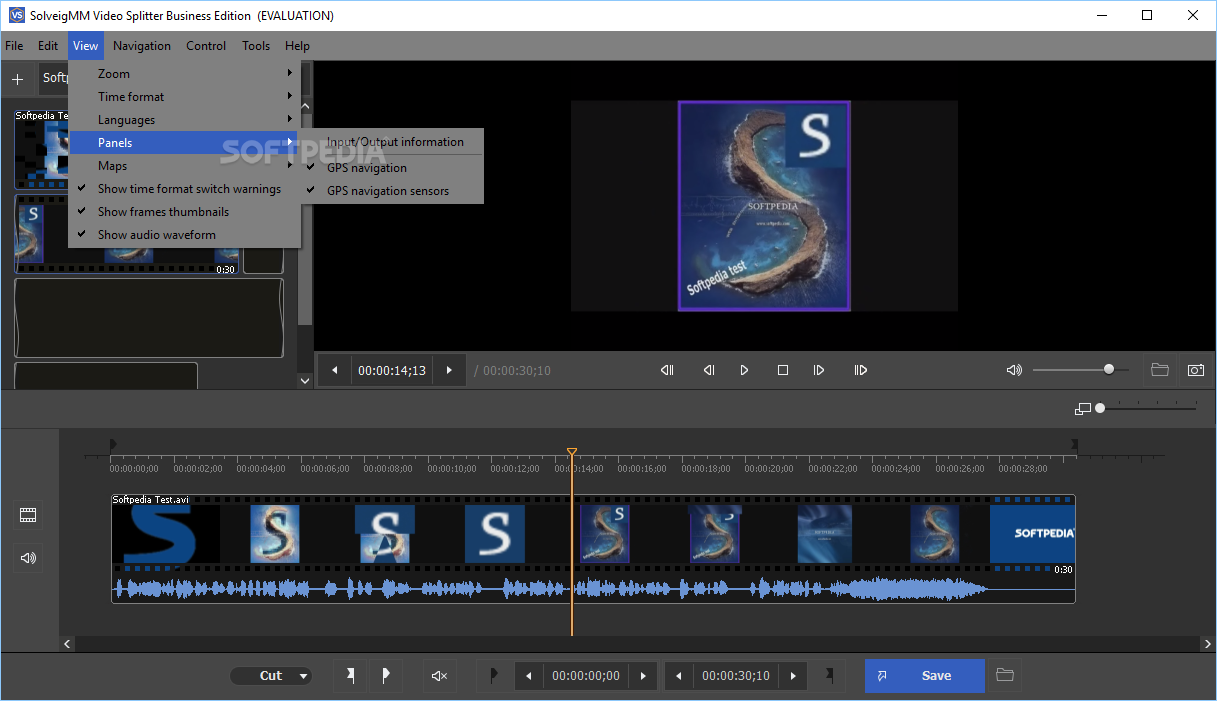
Task: Toggle Input/Output information panel
Action: click(391, 142)
